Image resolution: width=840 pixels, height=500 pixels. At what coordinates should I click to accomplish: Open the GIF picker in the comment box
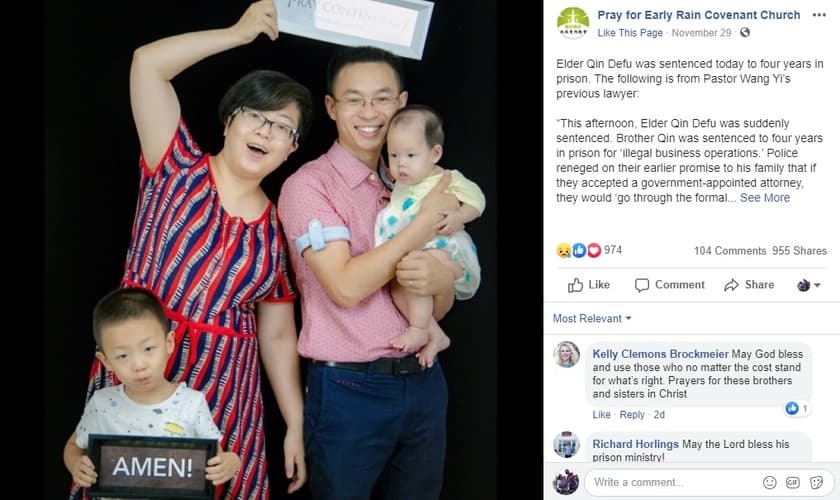793,482
